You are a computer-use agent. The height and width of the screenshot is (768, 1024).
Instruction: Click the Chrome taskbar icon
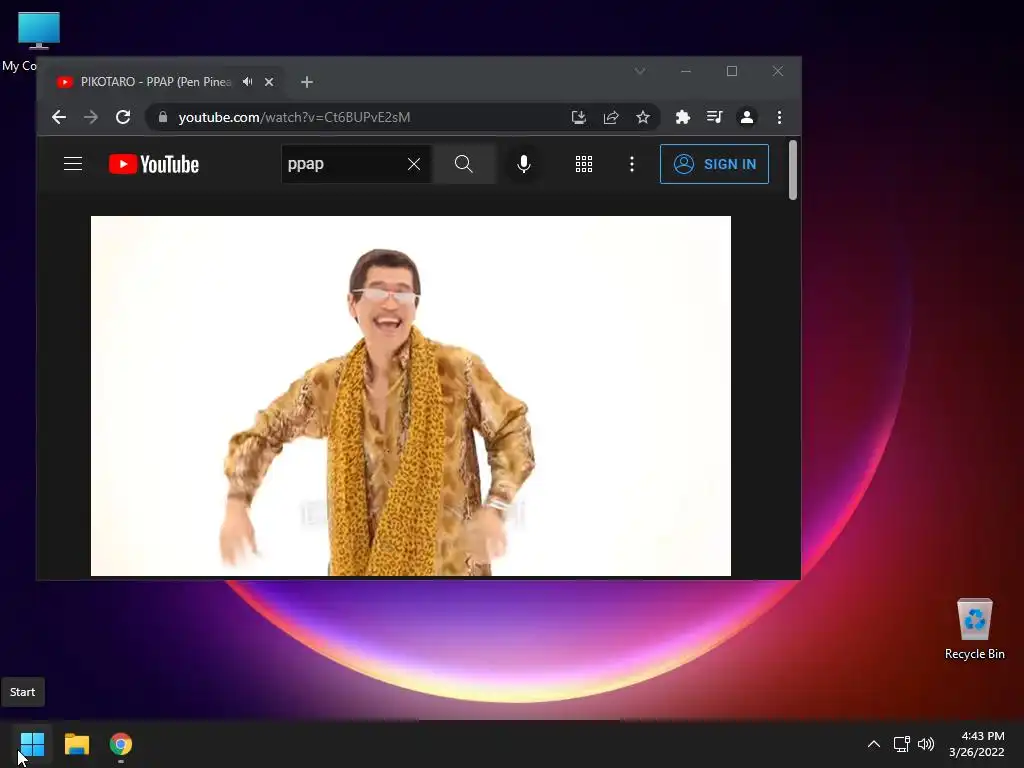(121, 744)
